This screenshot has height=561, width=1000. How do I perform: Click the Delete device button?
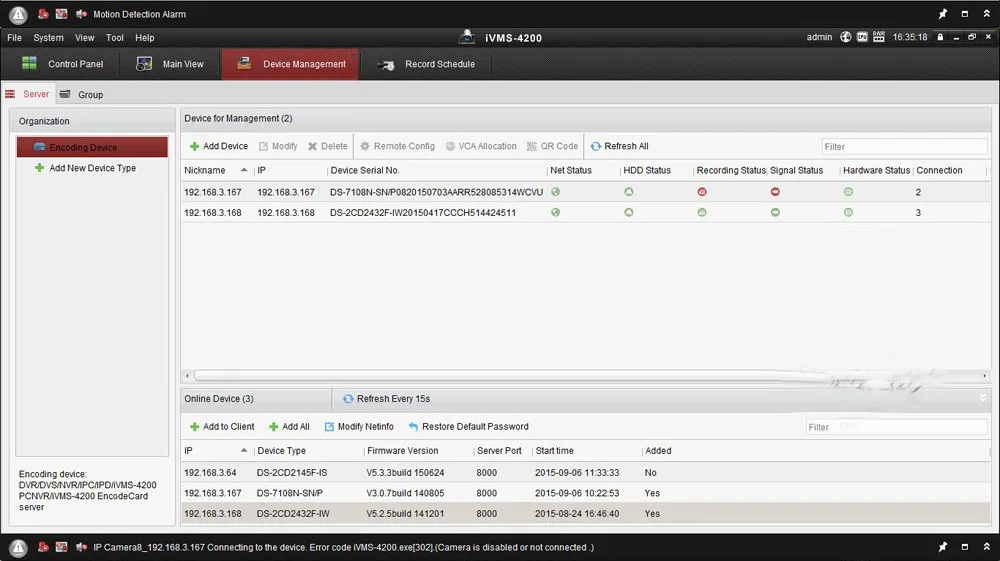(328, 146)
